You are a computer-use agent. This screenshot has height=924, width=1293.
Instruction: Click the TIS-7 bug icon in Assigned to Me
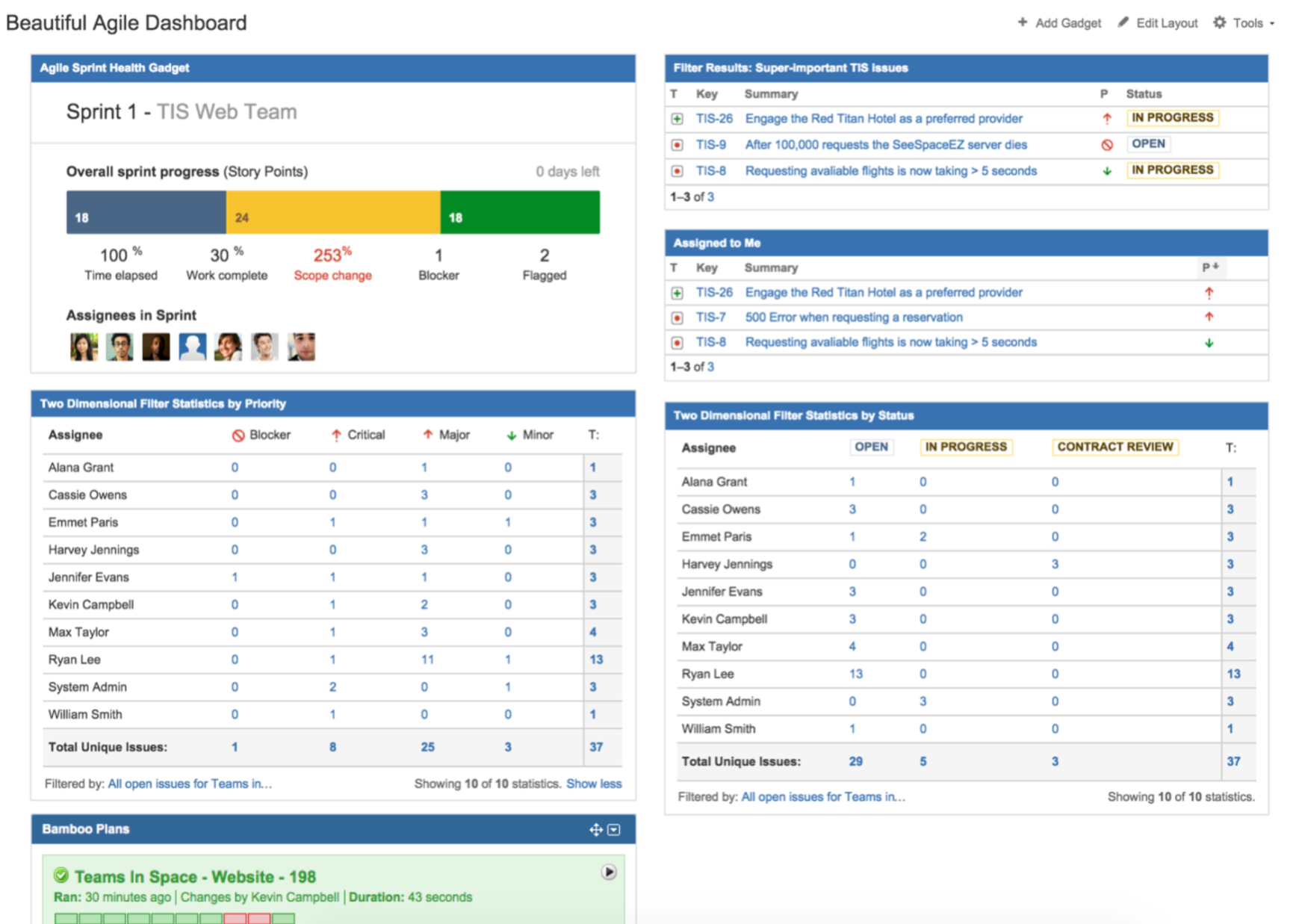[x=677, y=317]
